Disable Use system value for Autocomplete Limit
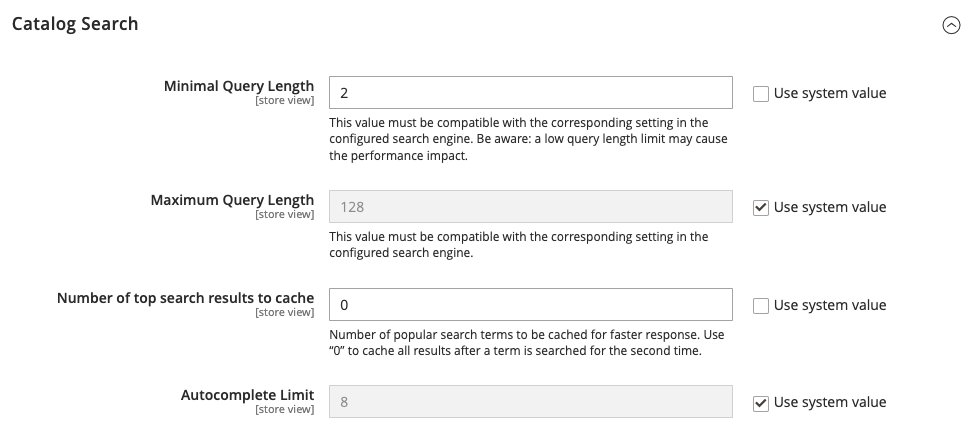 (761, 403)
